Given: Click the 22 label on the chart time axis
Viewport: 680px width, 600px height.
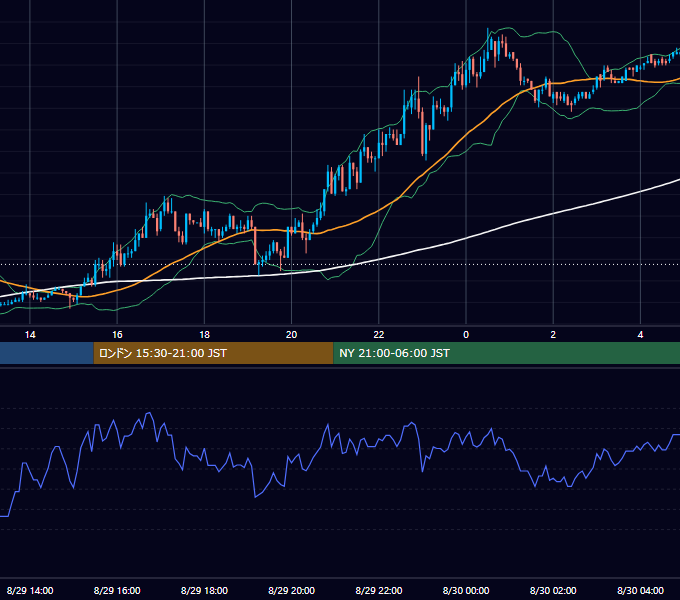Looking at the screenshot, I should (x=379, y=335).
